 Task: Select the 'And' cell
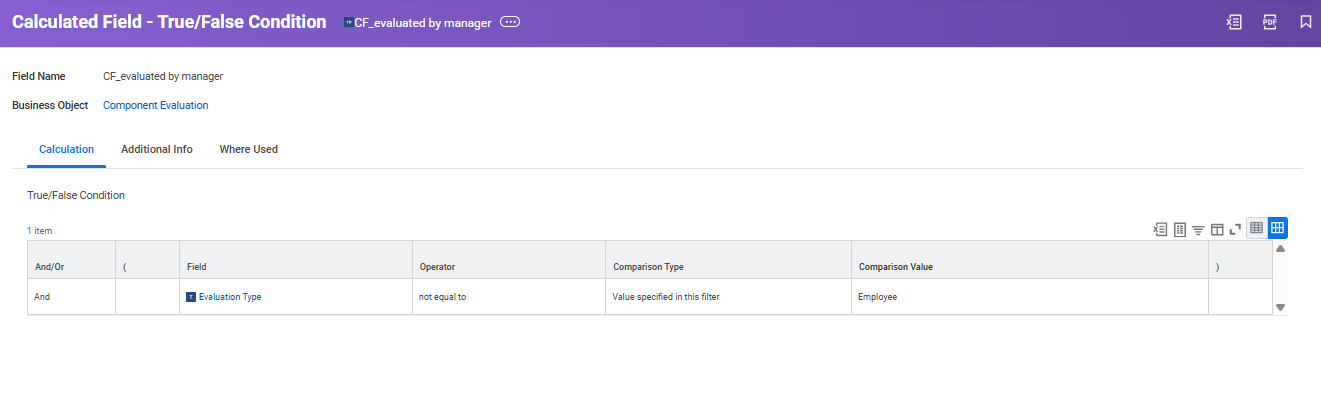(x=71, y=297)
